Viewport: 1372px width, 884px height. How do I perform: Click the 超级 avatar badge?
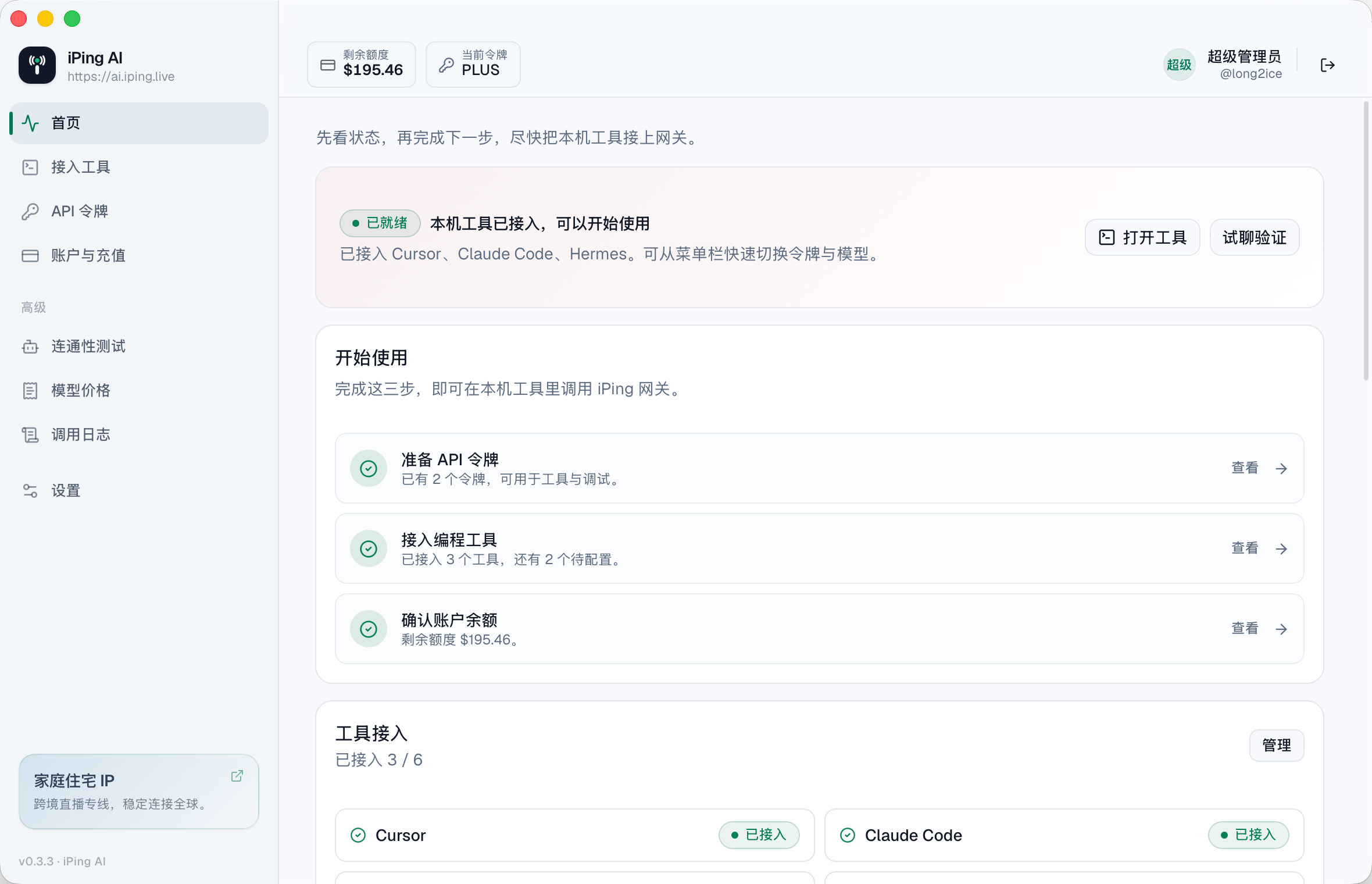tap(1180, 65)
